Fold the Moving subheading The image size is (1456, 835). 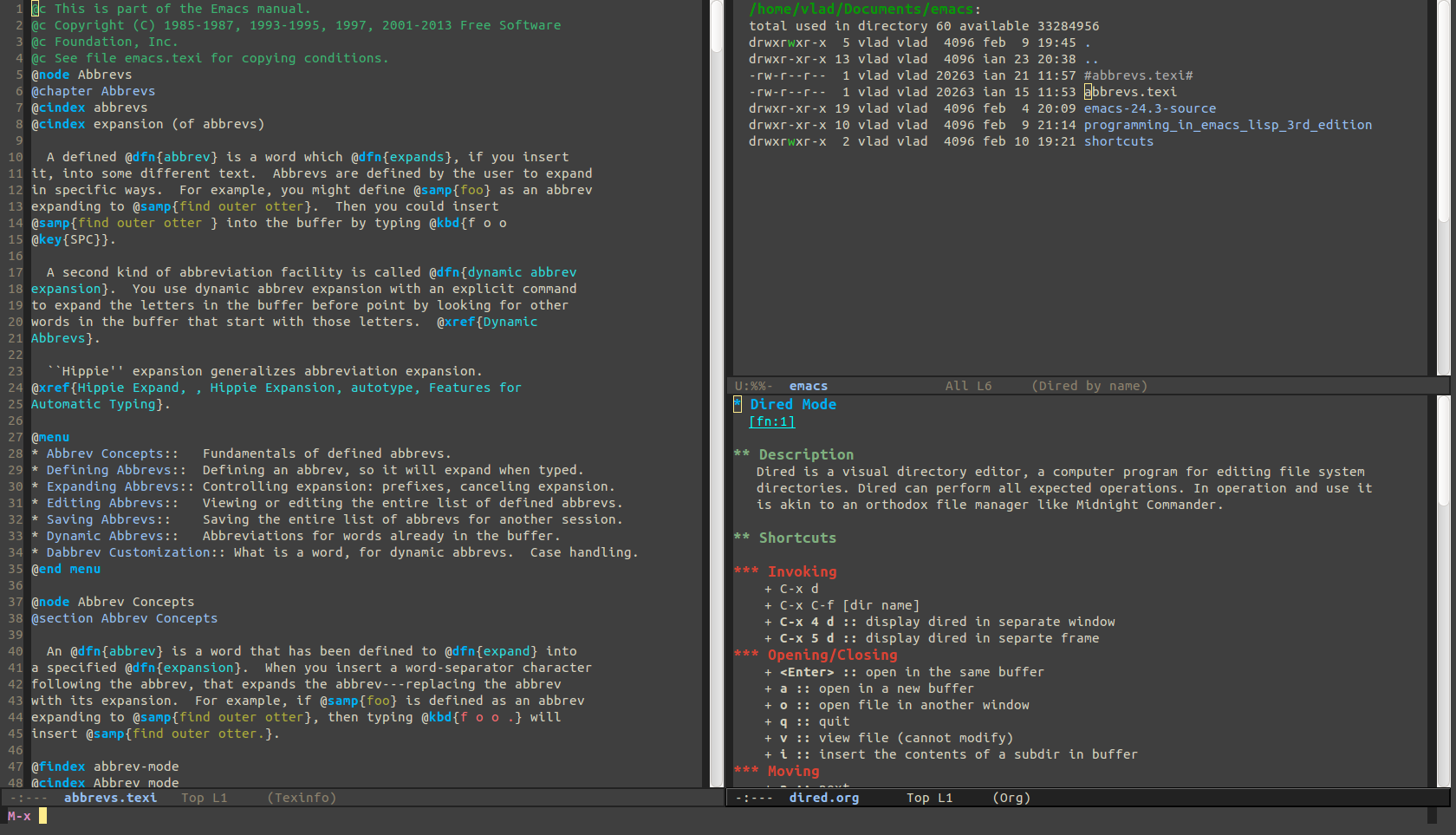click(x=776, y=771)
